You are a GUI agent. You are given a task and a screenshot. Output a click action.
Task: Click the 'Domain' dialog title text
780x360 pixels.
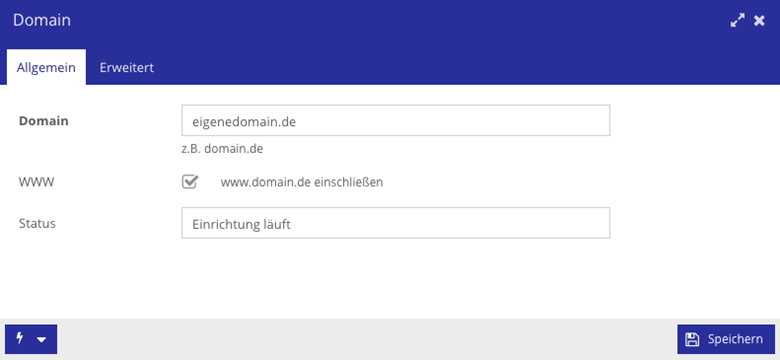coord(42,20)
